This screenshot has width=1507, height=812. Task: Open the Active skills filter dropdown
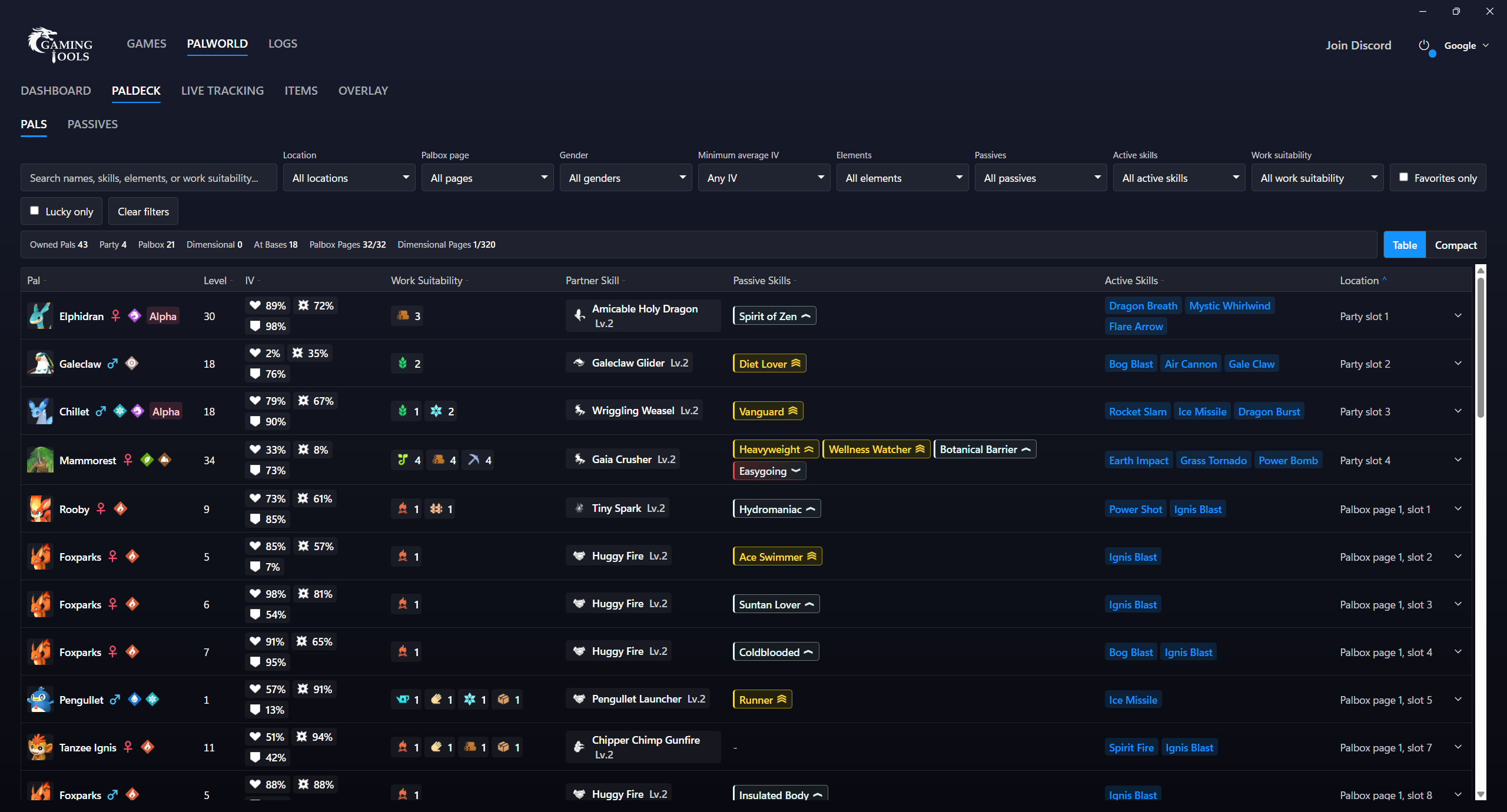point(1179,178)
